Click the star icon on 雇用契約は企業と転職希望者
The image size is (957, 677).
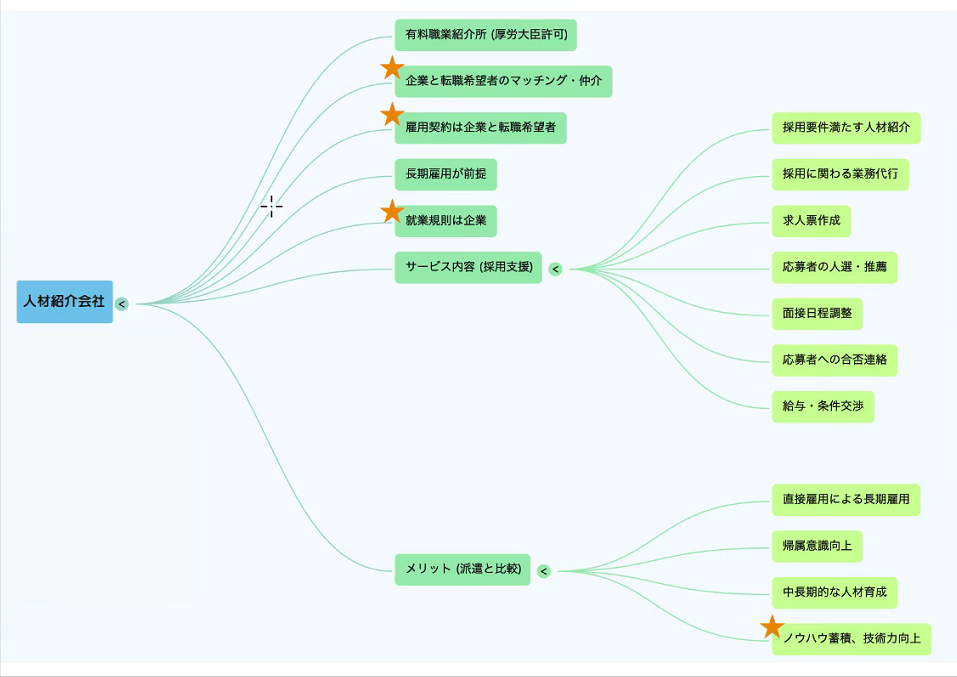coord(392,115)
